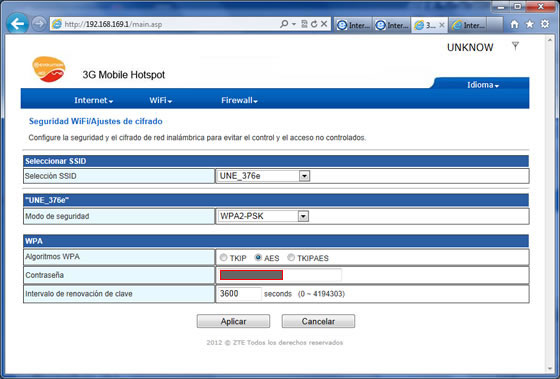
Task: Open the Modo de seguridad dropdown
Action: point(263,216)
